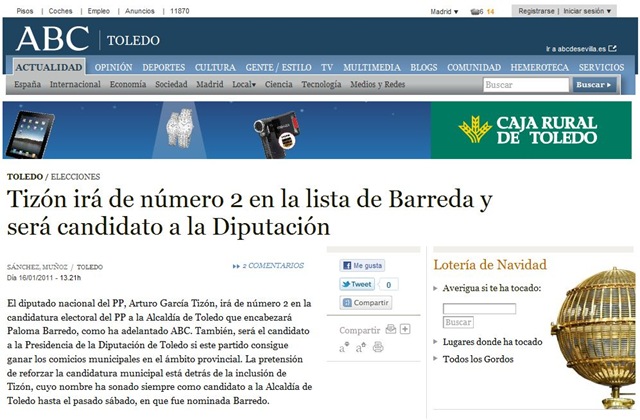
Task: Click the ELECCIONES breadcrumb link
Action: click(76, 177)
